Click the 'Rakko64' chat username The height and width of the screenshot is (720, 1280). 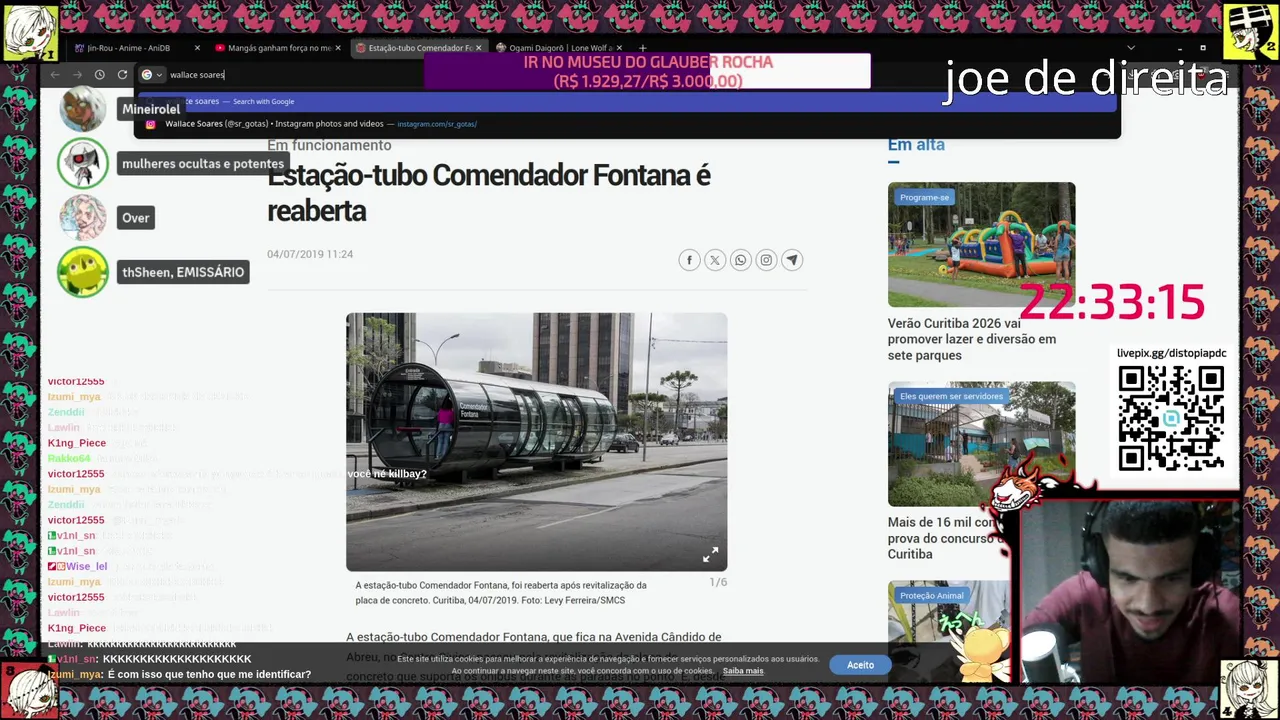pos(69,458)
